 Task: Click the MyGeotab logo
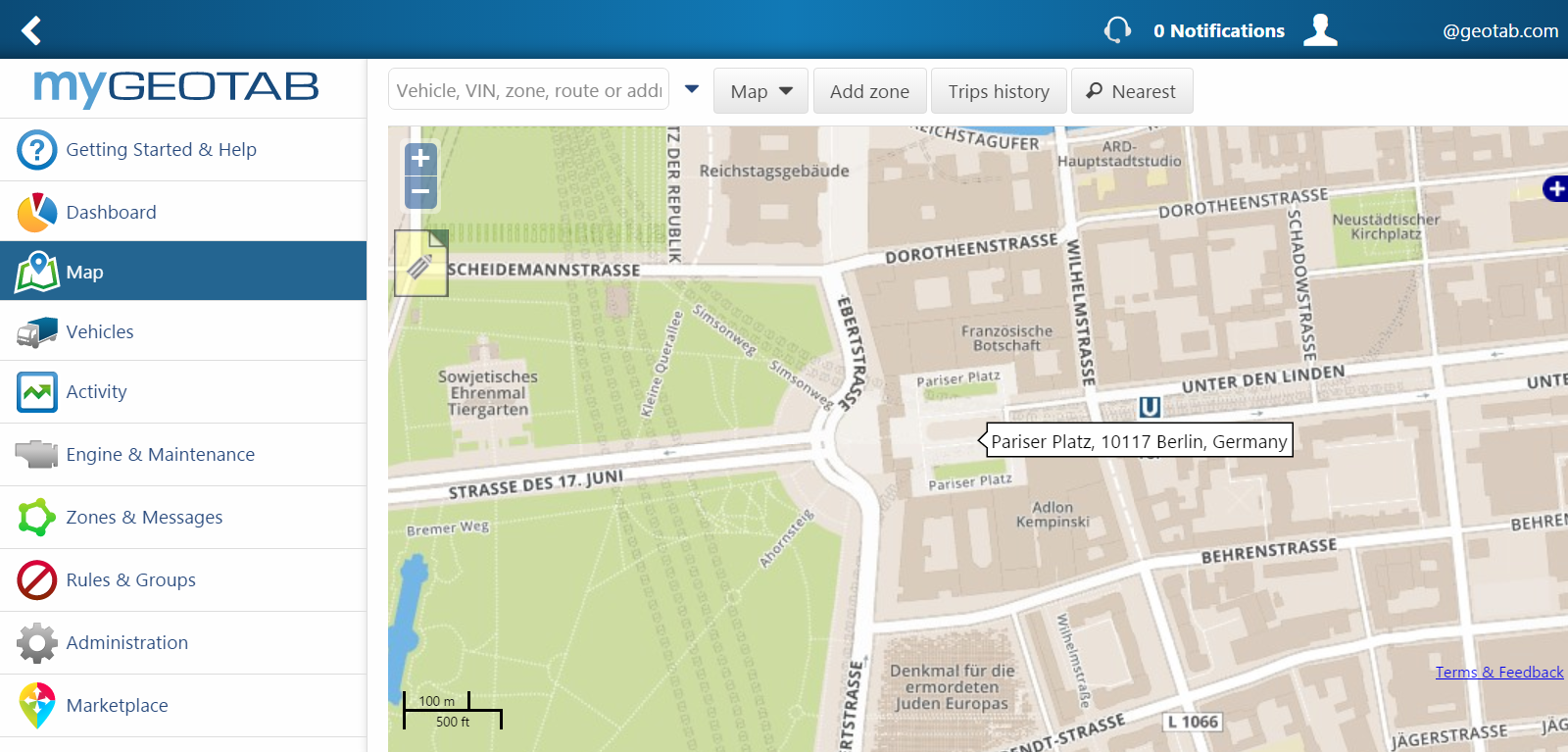pos(176,87)
